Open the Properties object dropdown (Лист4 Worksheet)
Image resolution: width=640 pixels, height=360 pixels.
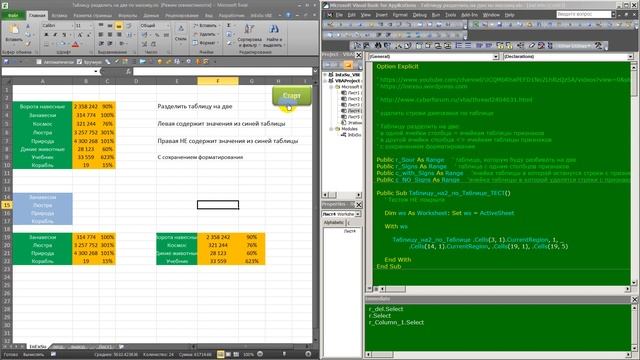point(358,214)
